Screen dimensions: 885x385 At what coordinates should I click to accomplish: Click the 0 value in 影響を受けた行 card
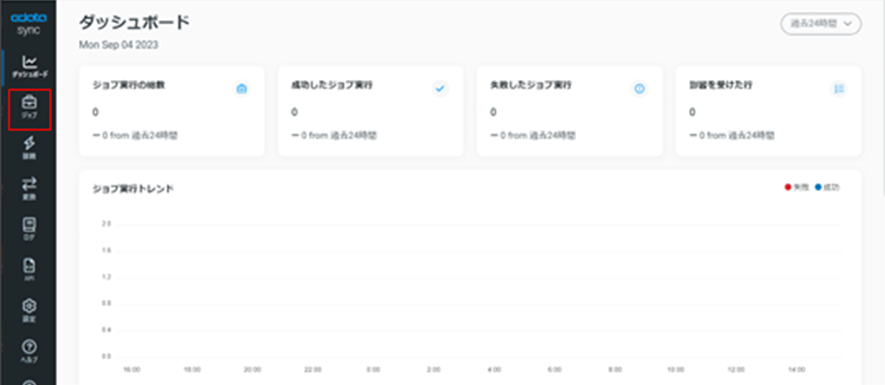point(693,112)
